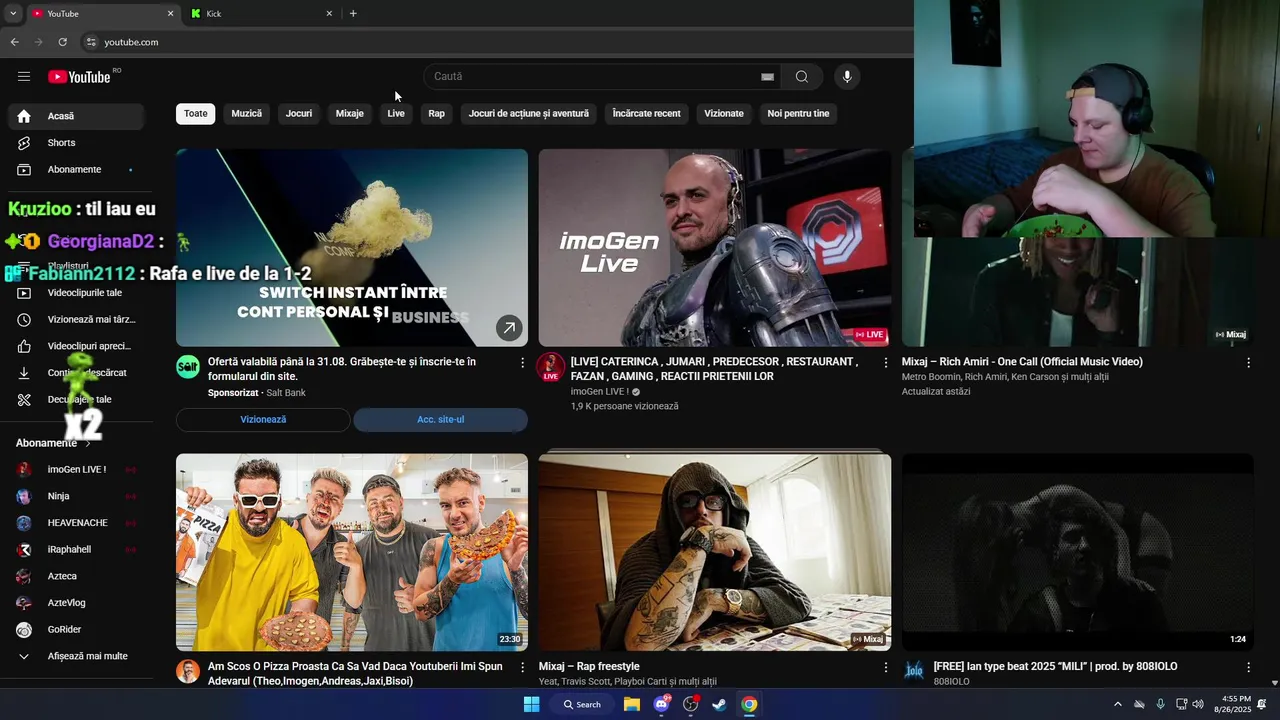Open imoGen LIVE ! subscription channel

click(76, 470)
